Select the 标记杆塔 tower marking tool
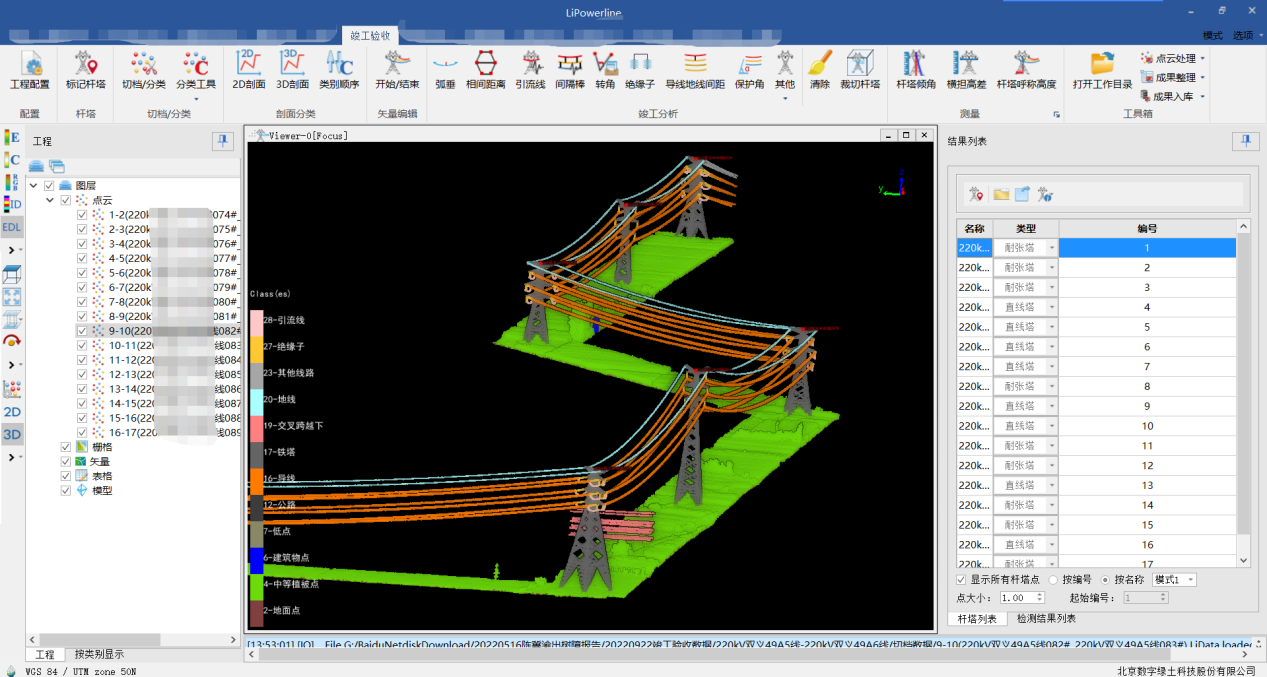 pos(86,70)
